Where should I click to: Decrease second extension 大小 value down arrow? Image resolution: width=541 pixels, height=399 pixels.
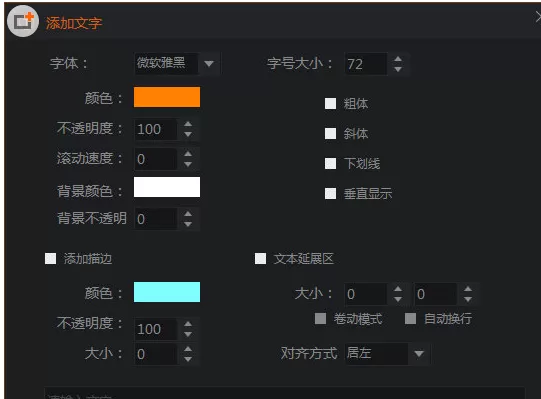(x=468, y=299)
